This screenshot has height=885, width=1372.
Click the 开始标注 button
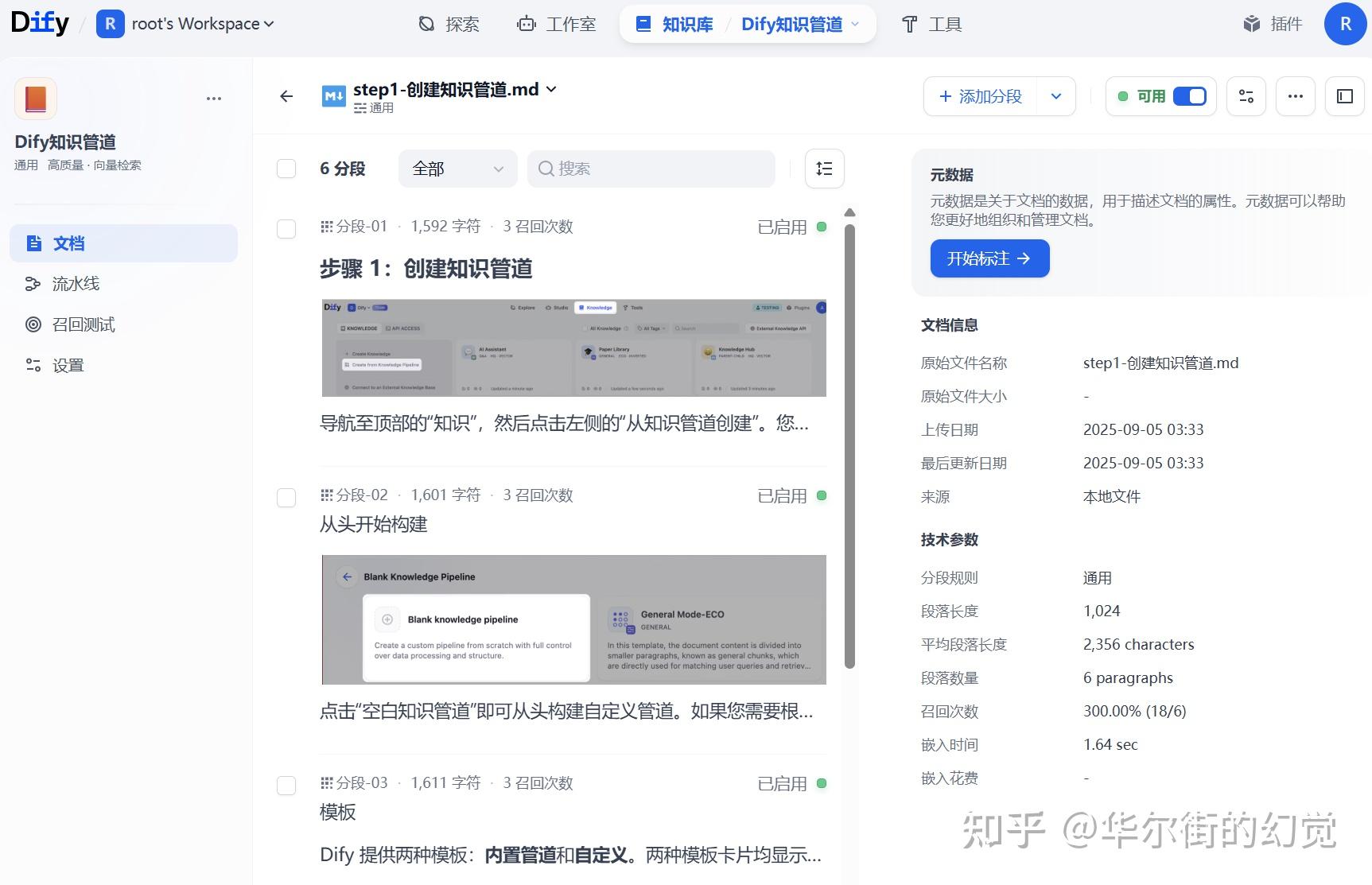point(989,258)
